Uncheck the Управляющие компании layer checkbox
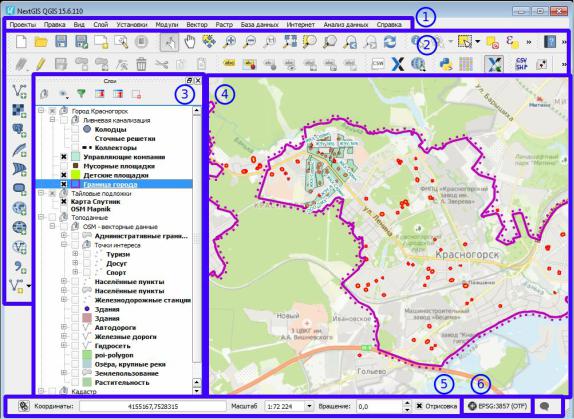574x419 pixels. coord(64,157)
